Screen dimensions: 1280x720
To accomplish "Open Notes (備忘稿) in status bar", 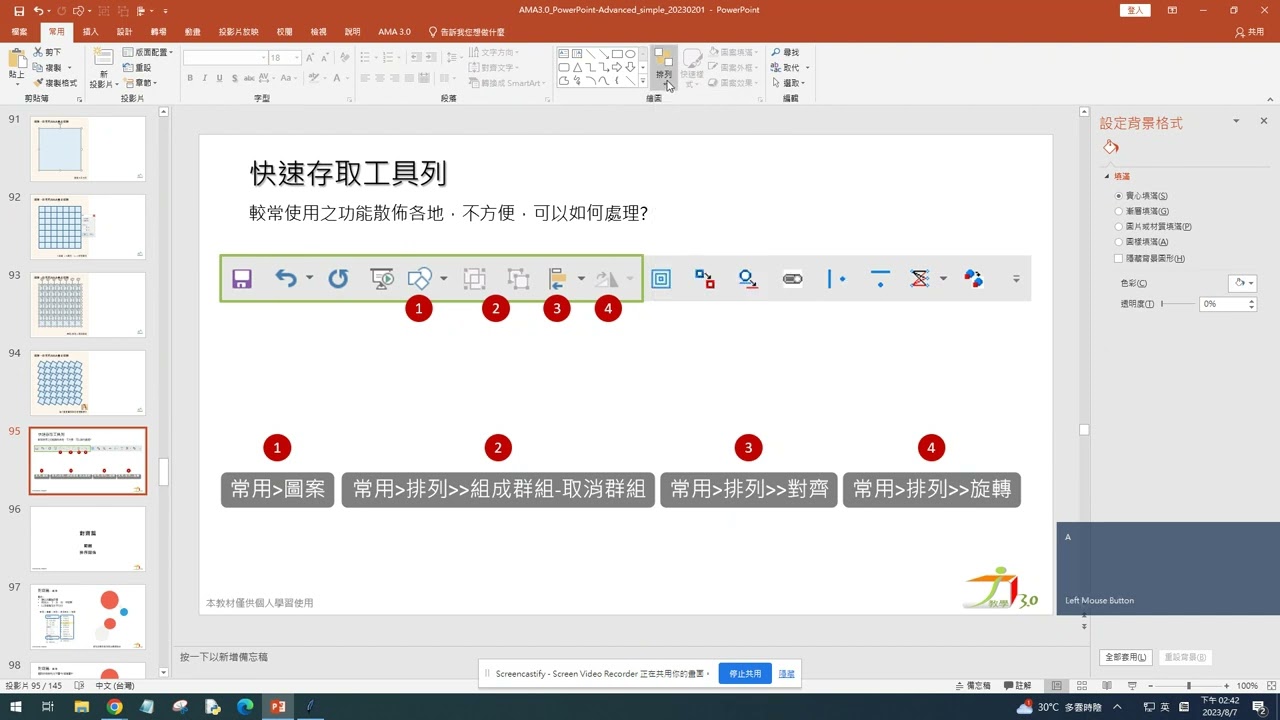I will pos(972,686).
